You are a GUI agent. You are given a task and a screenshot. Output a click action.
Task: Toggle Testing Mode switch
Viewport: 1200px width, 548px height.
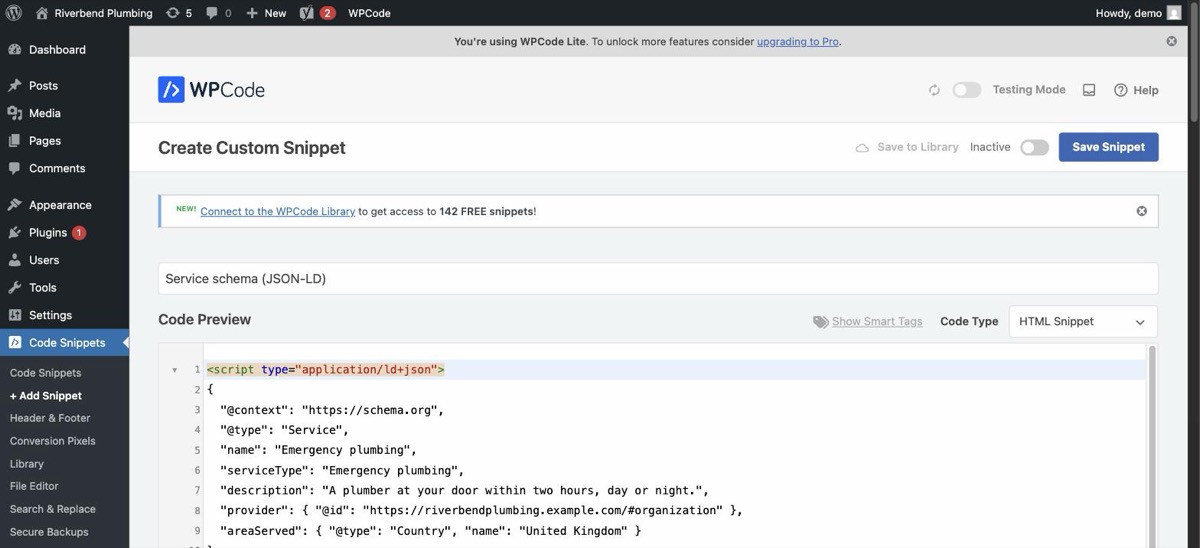[x=966, y=90]
